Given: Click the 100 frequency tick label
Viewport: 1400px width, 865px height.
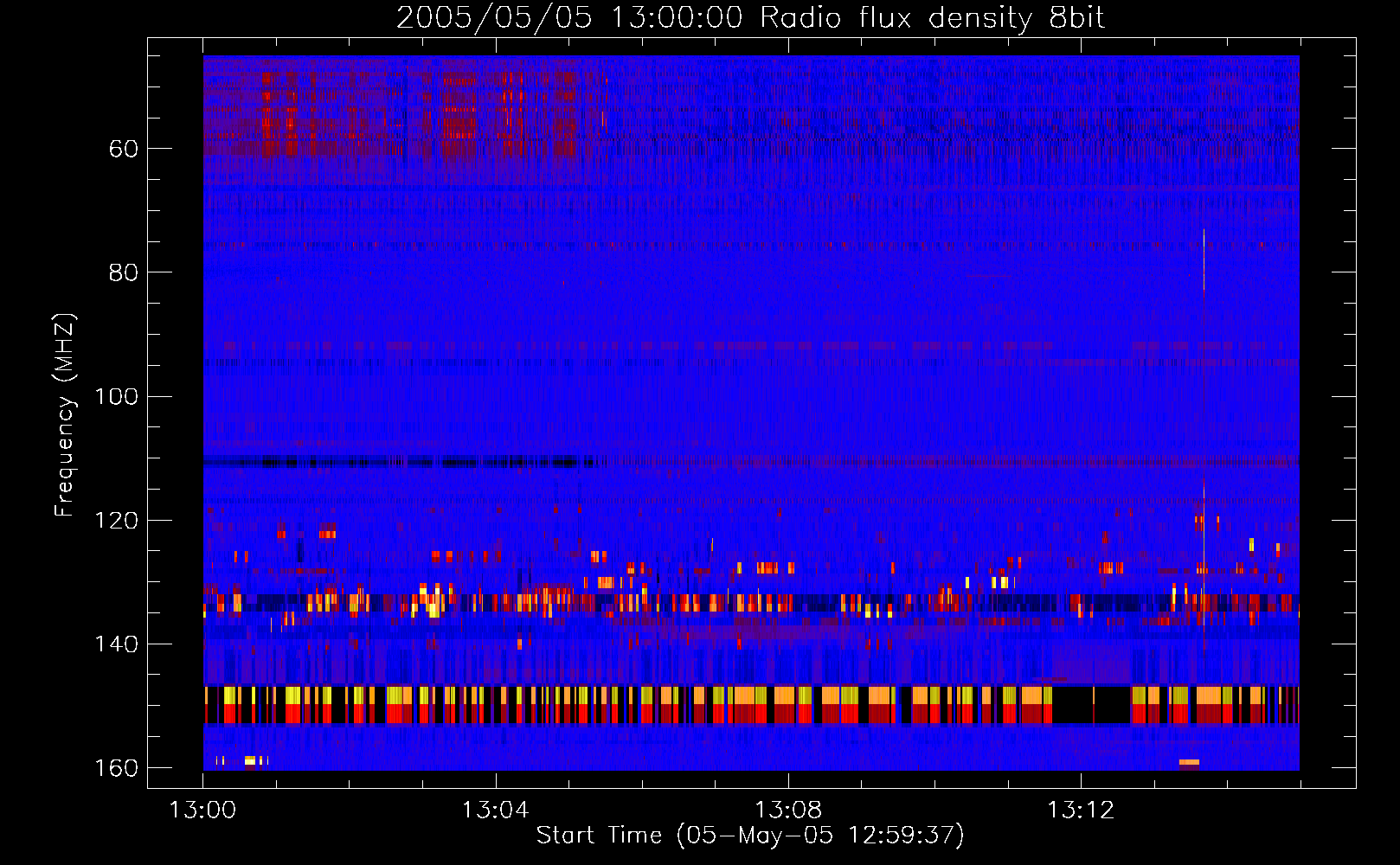Looking at the screenshot, I should point(116,396).
